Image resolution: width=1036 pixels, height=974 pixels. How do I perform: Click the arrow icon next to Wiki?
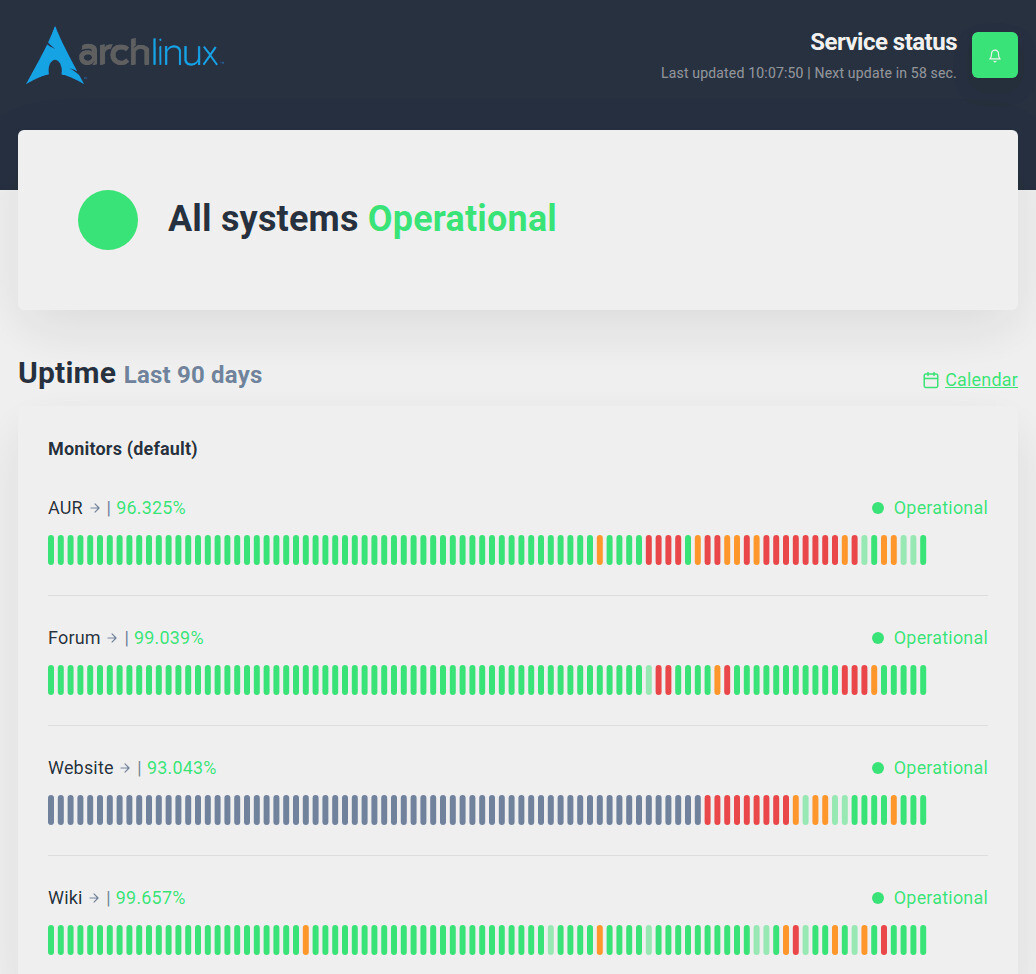click(x=94, y=897)
